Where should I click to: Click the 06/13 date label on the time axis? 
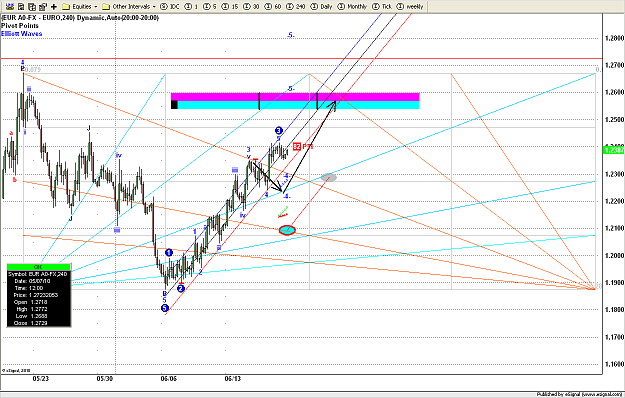pos(232,378)
